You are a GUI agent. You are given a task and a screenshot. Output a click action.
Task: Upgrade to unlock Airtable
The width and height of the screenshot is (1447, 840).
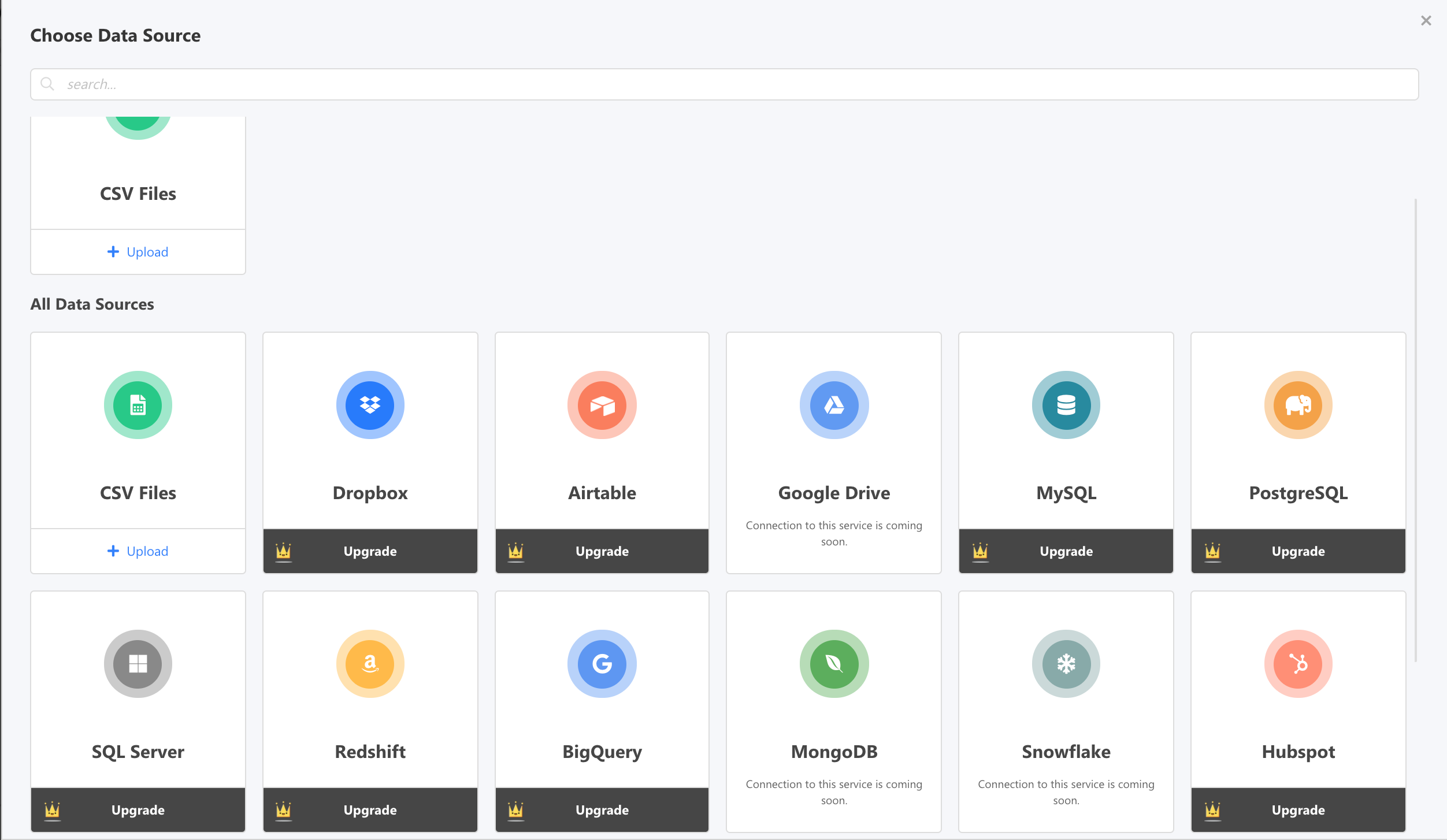602,551
